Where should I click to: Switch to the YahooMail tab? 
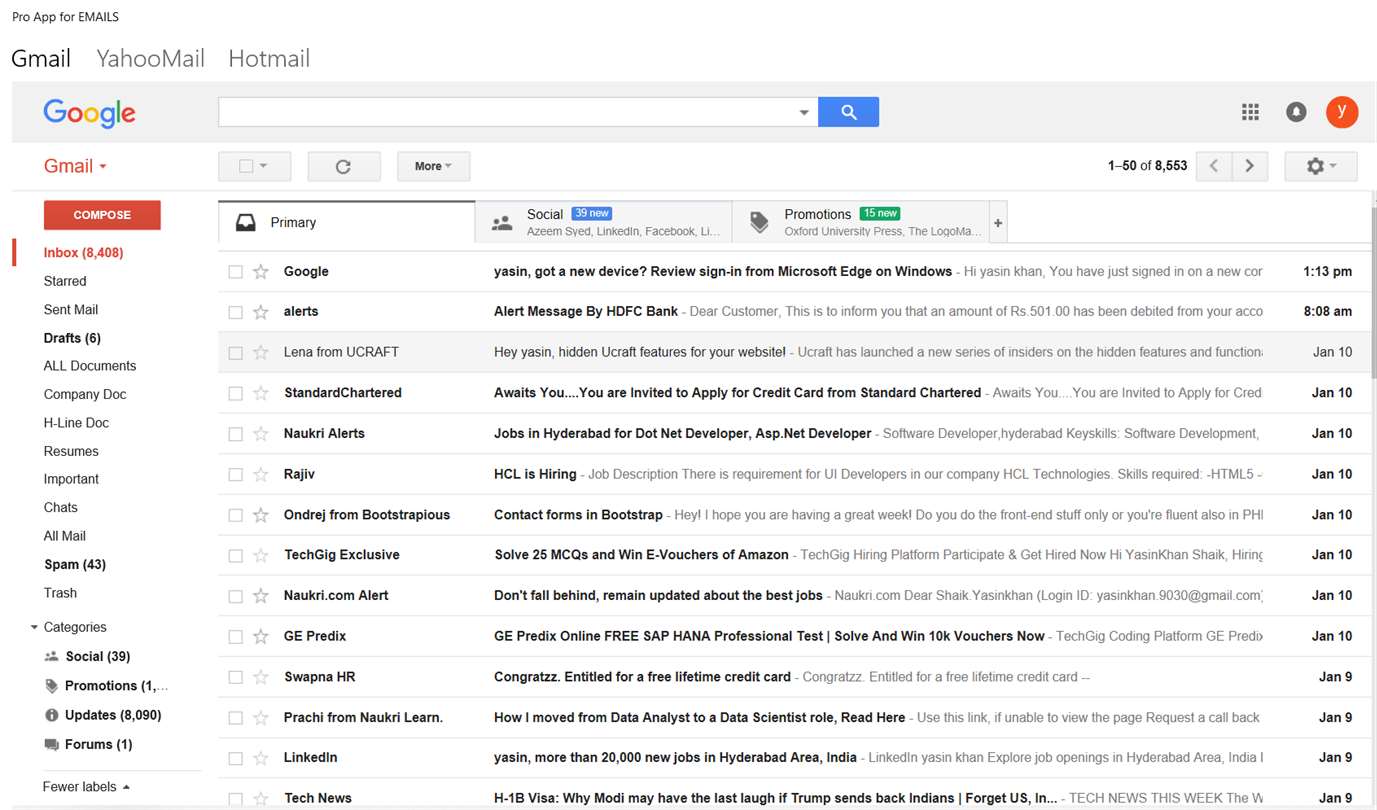150,58
